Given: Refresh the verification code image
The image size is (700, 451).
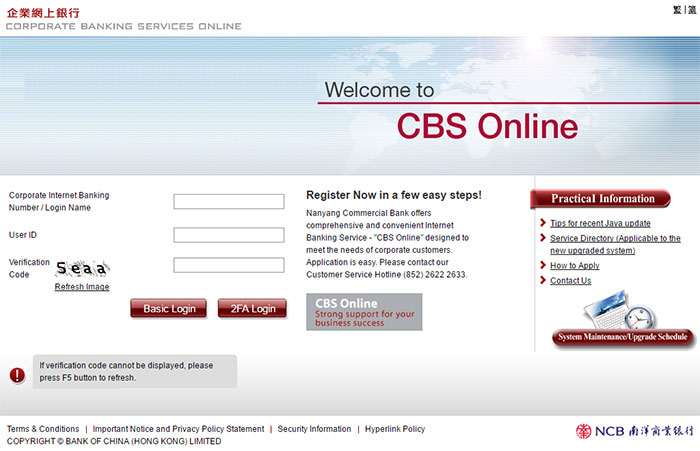Looking at the screenshot, I should coord(82,287).
